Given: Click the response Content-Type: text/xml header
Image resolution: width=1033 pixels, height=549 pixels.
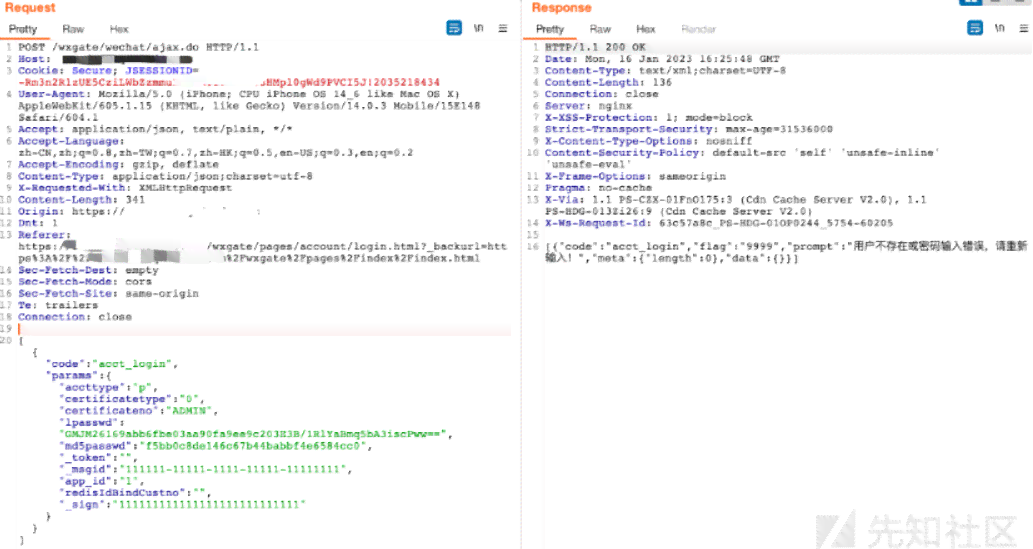Looking at the screenshot, I should (665, 71).
